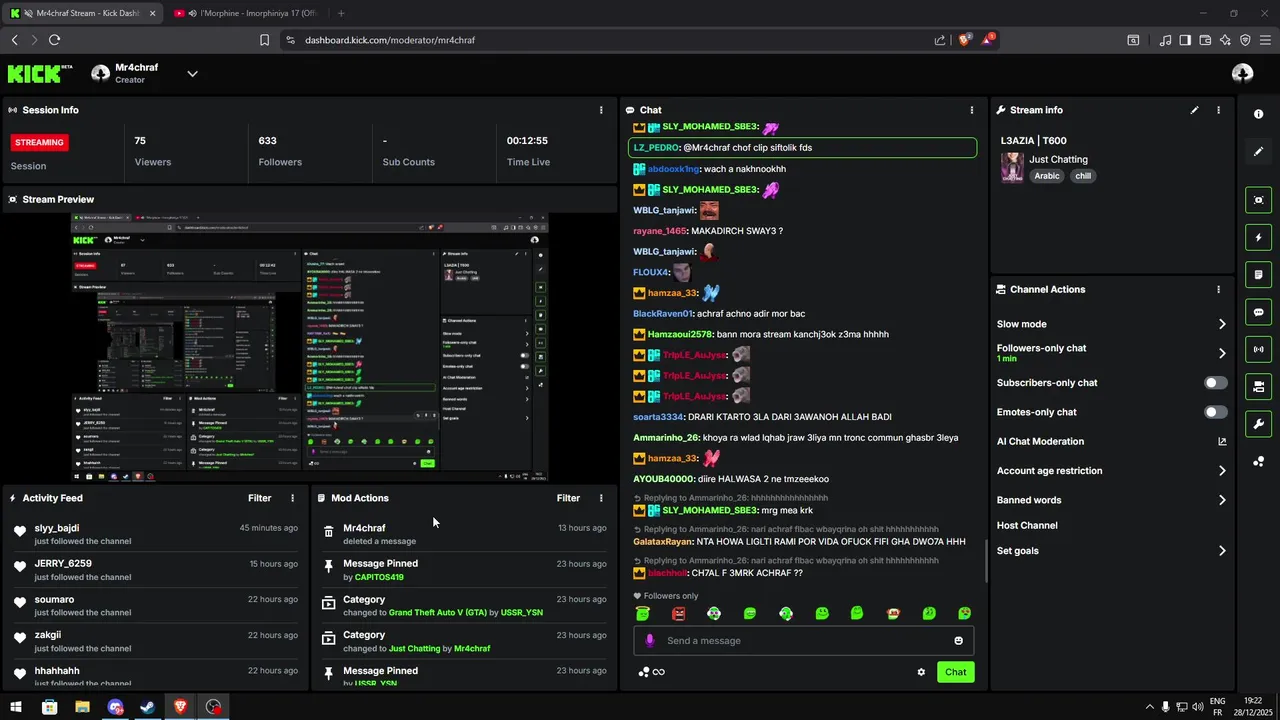Screen dimensions: 1280x720
Task: Click the chat panel scrollbar
Action: (986, 562)
